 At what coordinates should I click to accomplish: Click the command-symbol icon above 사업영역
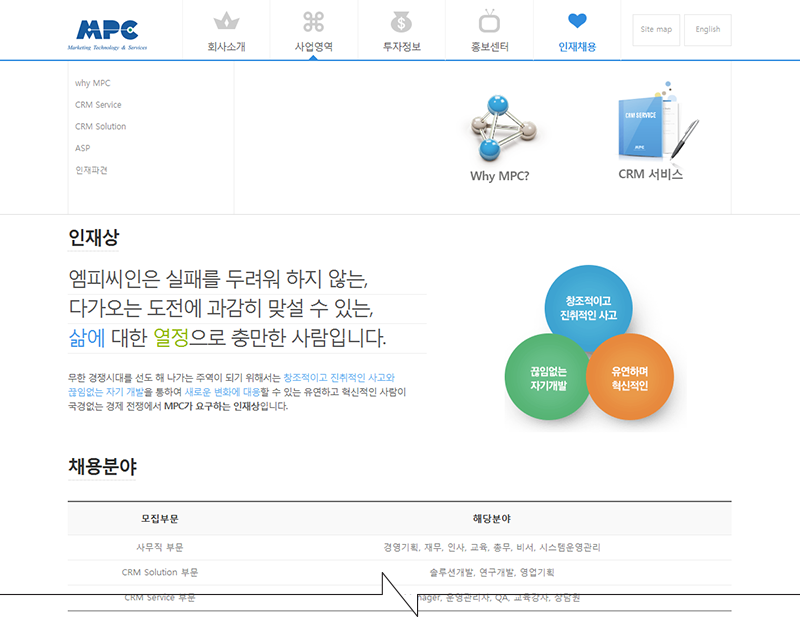(x=314, y=21)
